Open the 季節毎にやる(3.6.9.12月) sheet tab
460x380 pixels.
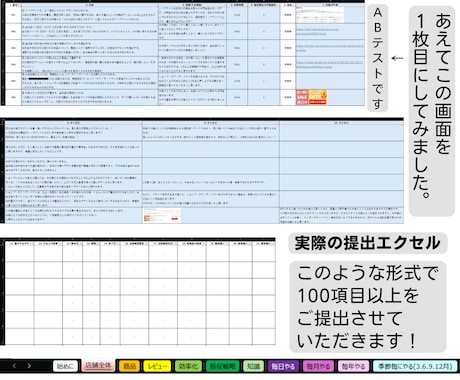point(415,366)
